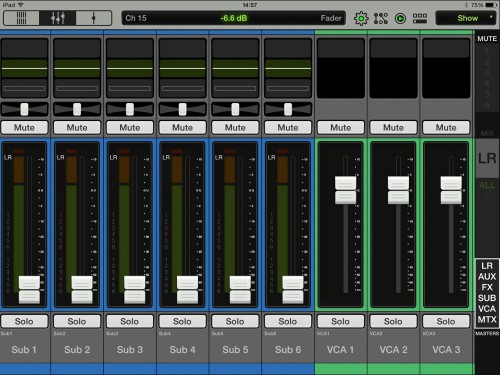Open the settings gear icon
Viewport: 500px width, 375px height.
pyautogui.click(x=361, y=18)
